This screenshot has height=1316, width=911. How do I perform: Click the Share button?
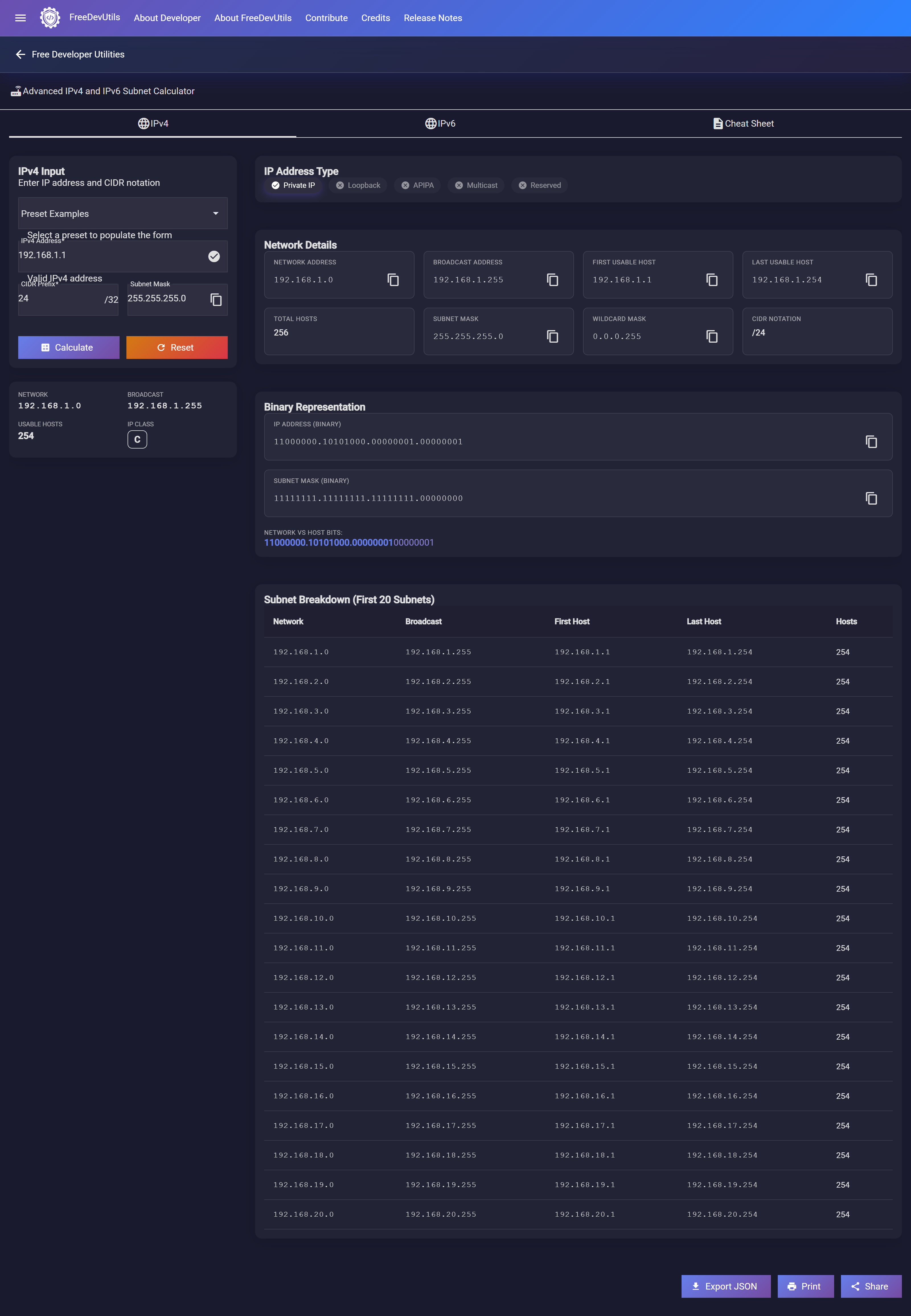click(x=871, y=1286)
